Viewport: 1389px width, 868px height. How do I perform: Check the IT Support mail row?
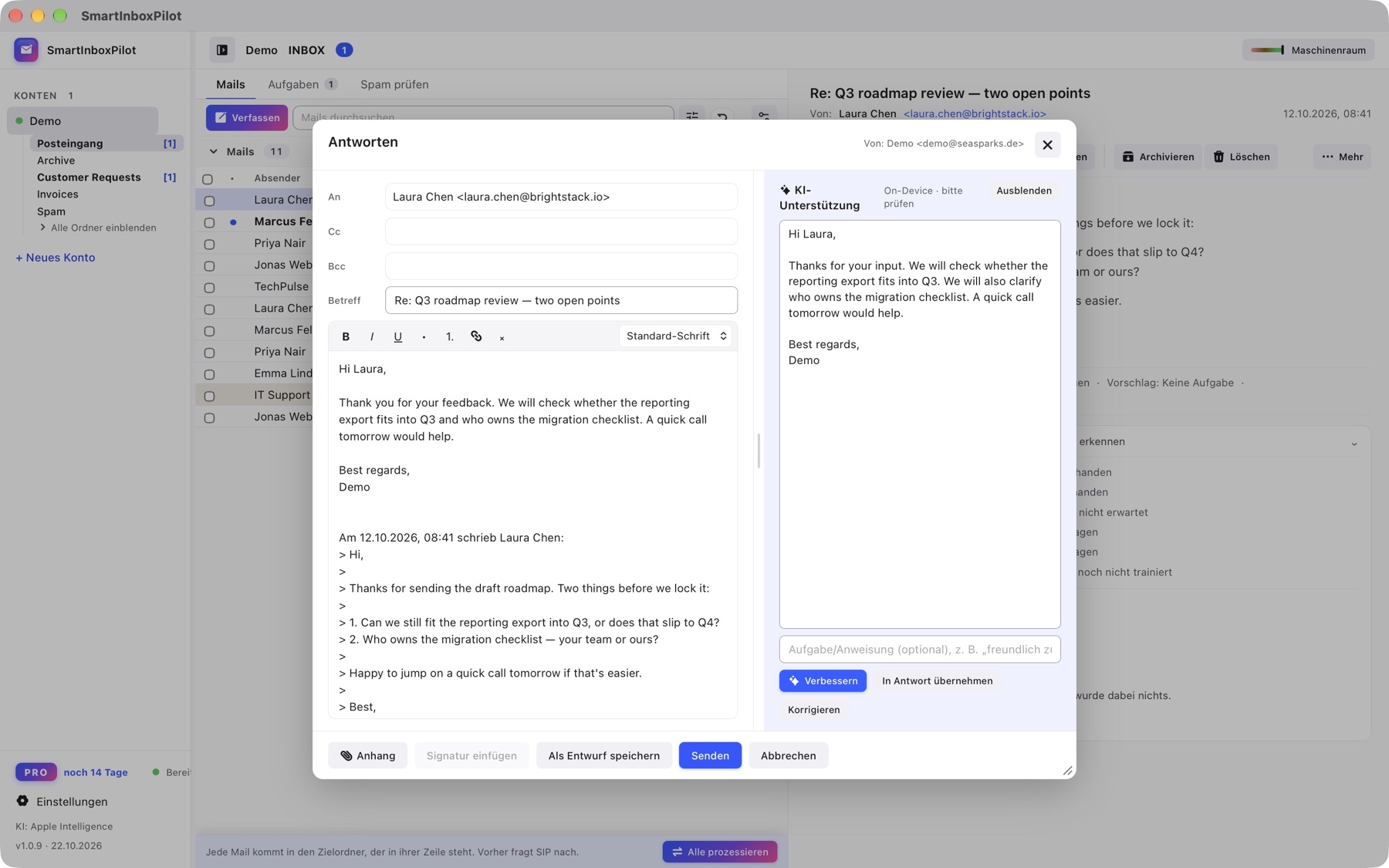click(x=209, y=396)
